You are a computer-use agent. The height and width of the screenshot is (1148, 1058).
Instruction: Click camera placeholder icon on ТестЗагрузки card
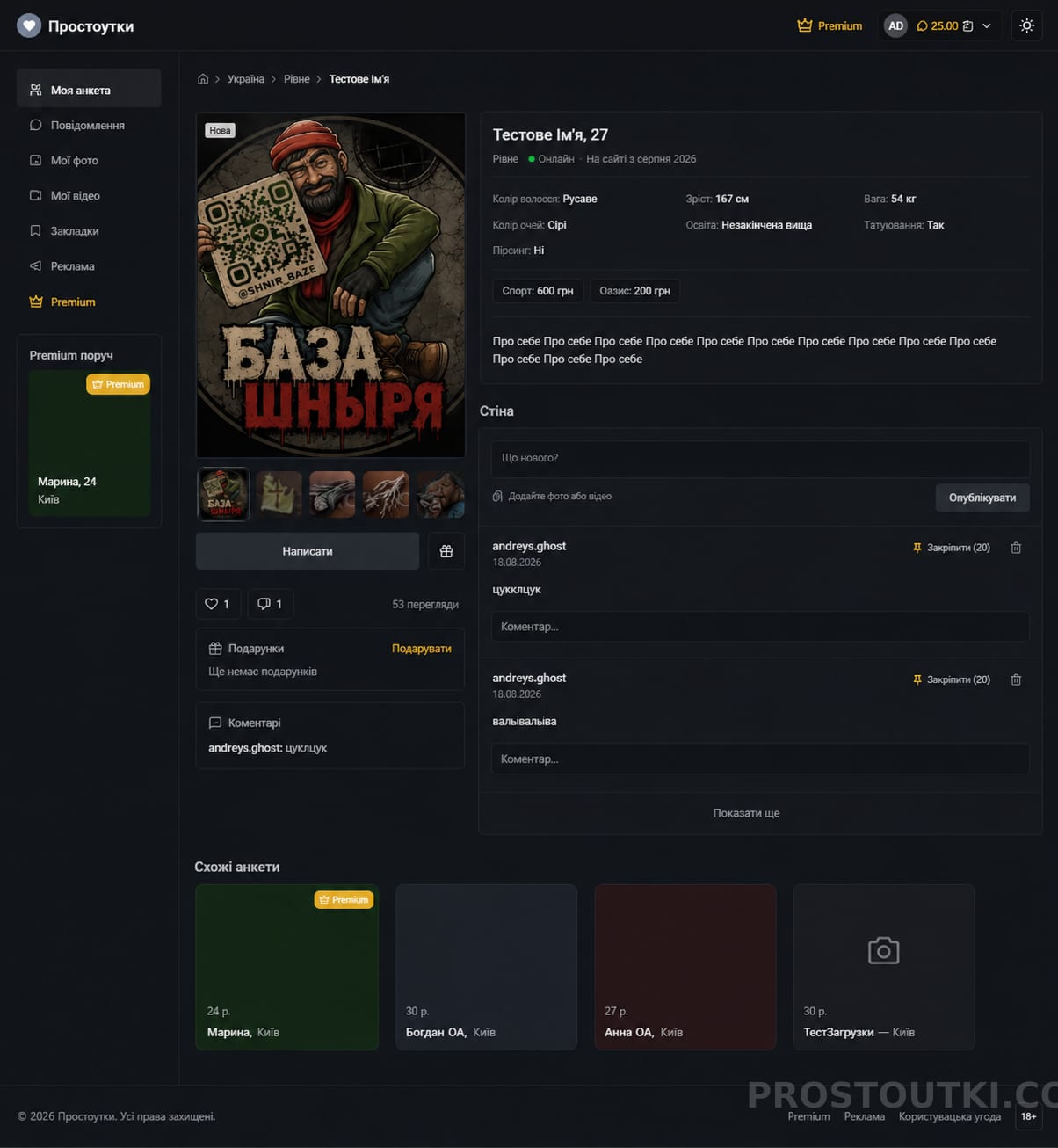coord(883,950)
